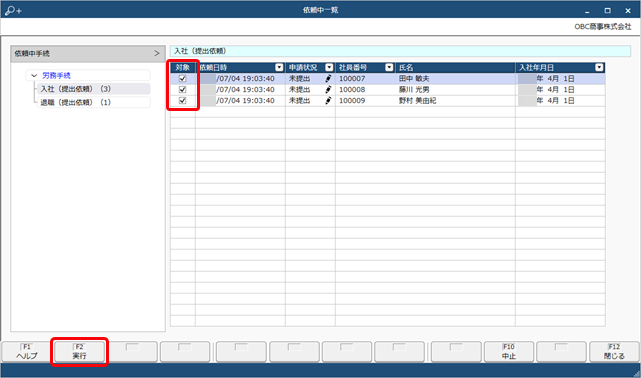This screenshot has height=378, width=641.
Task: Click F12 閉じる button
Action: (614, 352)
